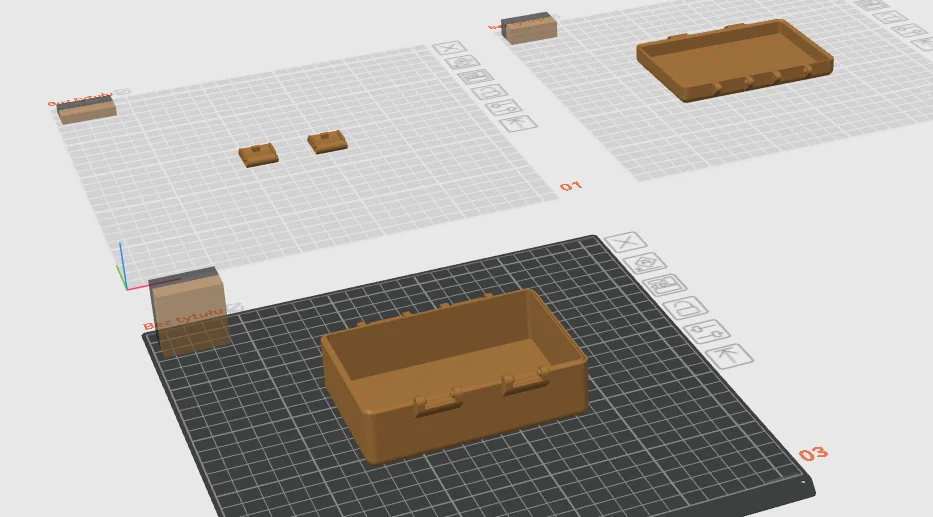Toggle the lock on plate 01

point(490,92)
